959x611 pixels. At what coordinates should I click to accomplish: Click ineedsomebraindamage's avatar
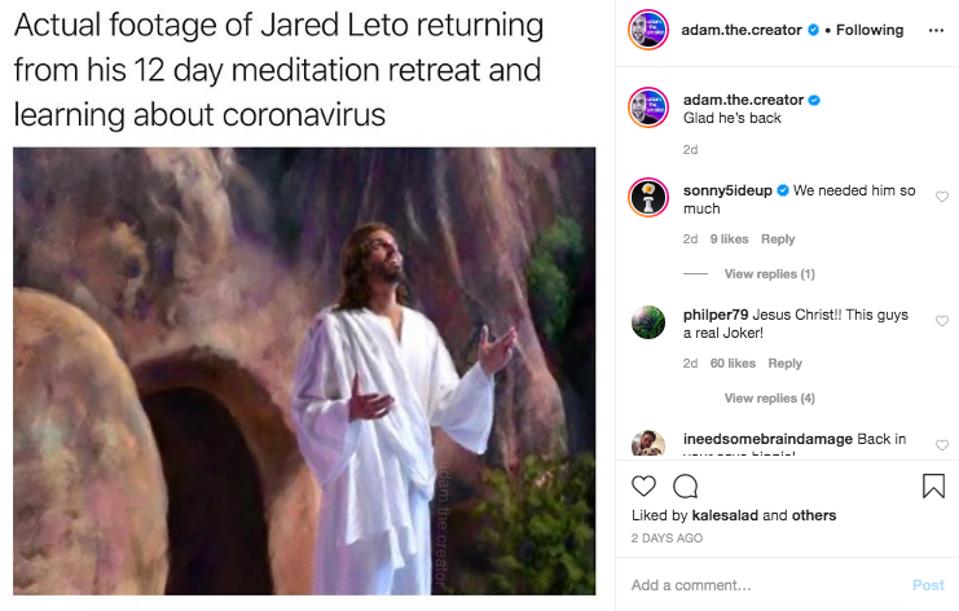click(648, 444)
